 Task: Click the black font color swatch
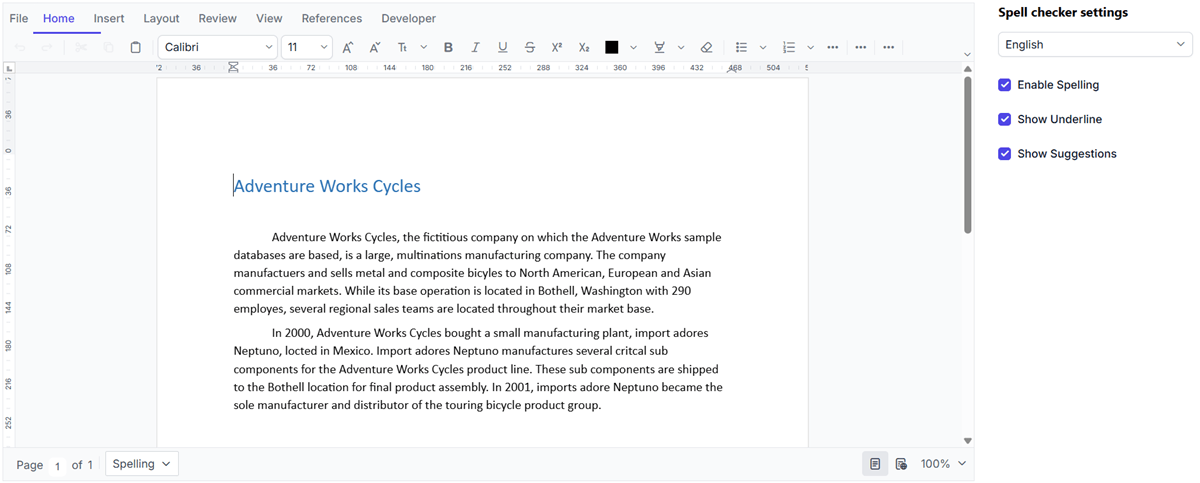612,47
